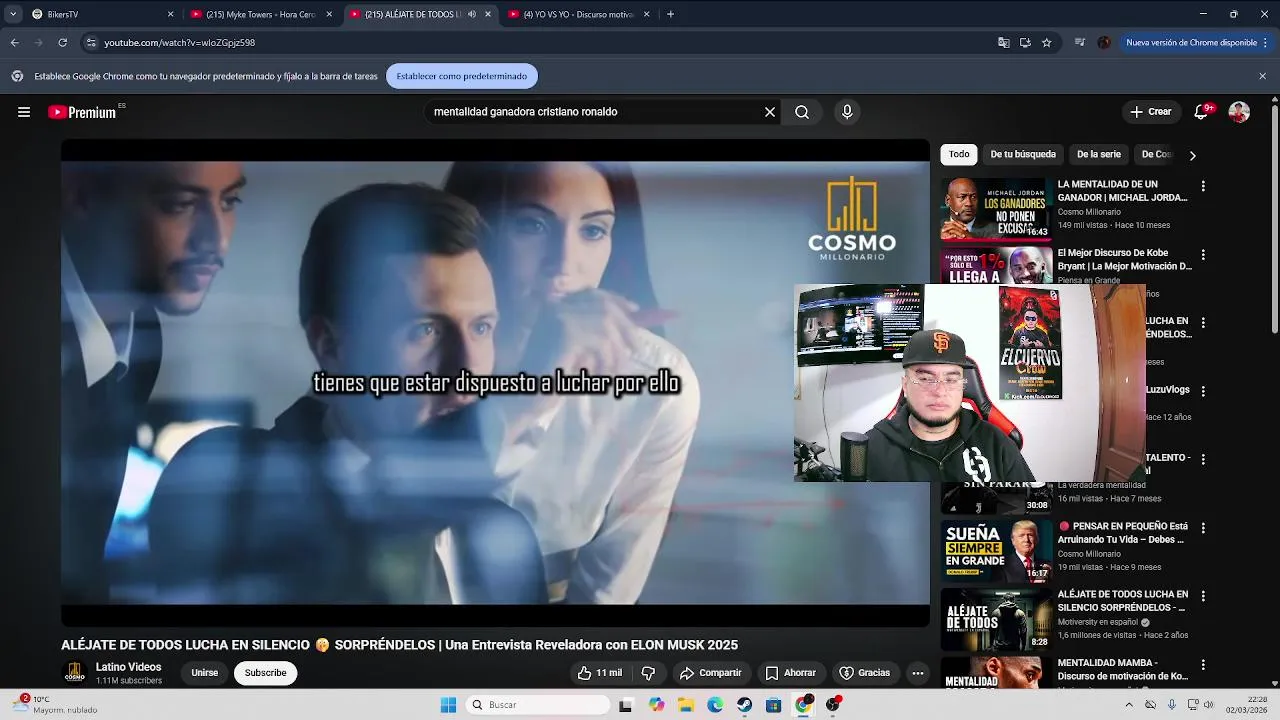Open YouTube notifications bell

1202,112
